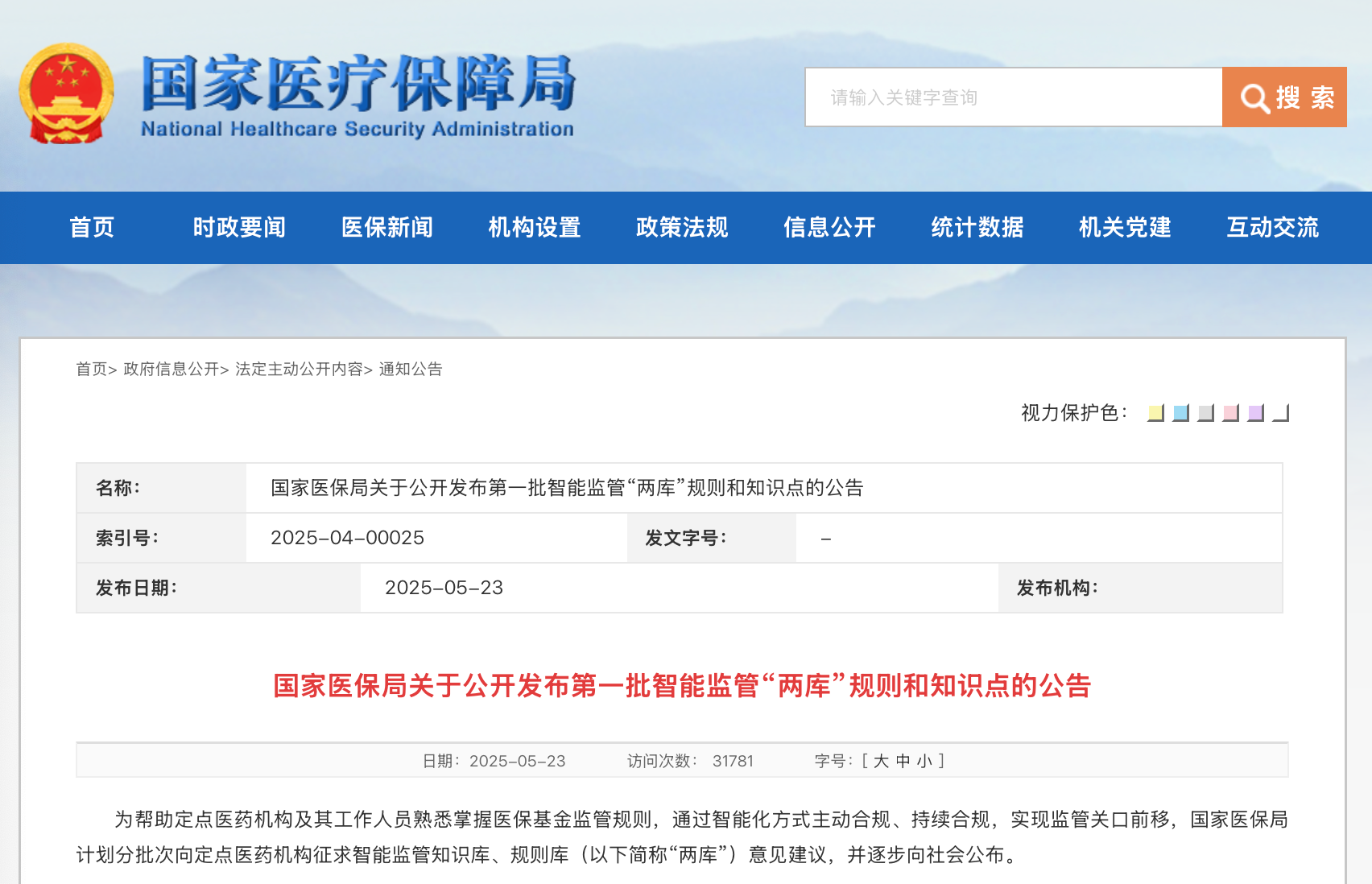Set font size to 小

pyautogui.click(x=924, y=761)
